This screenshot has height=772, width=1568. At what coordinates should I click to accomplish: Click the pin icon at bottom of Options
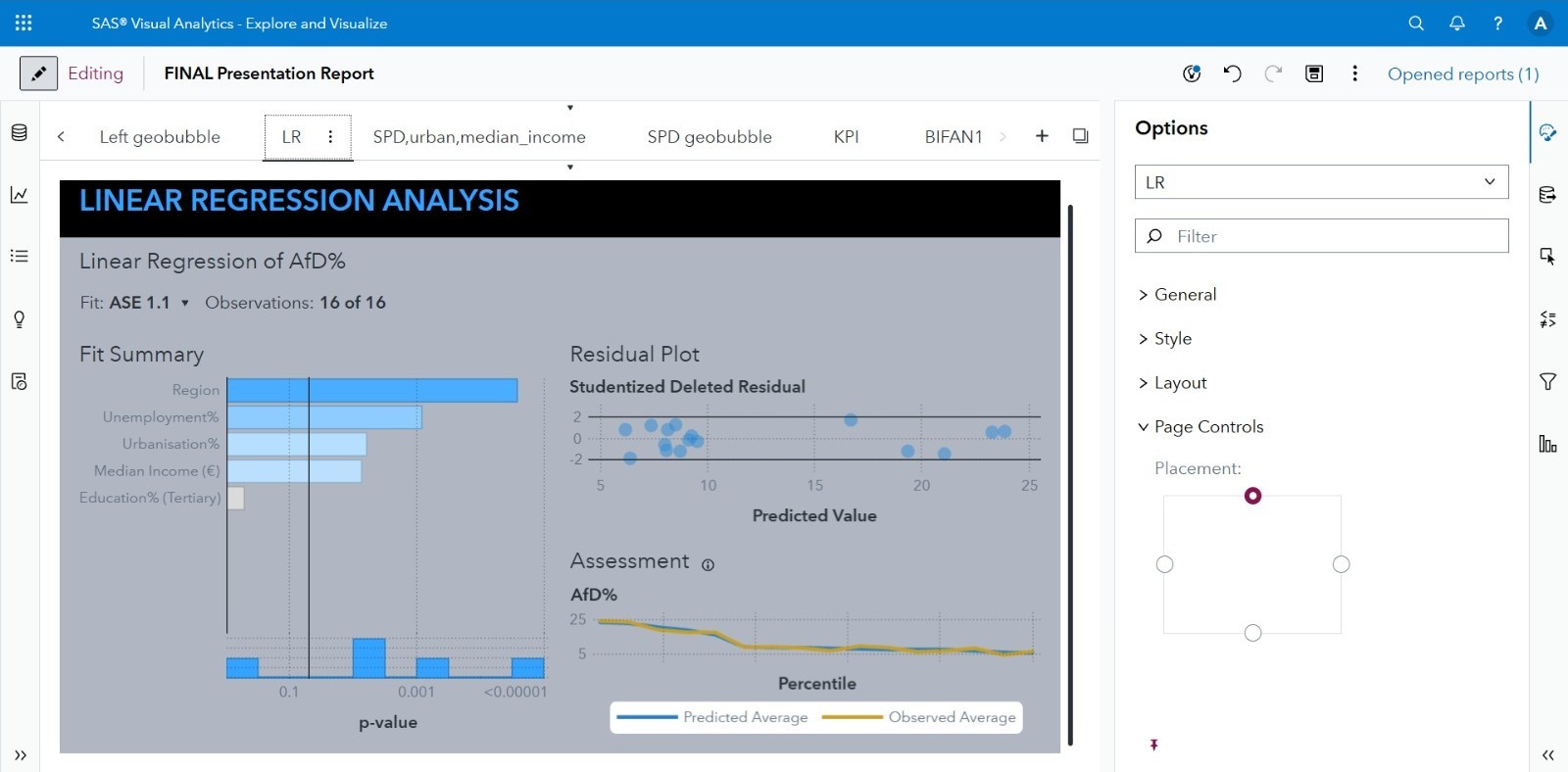1154,746
